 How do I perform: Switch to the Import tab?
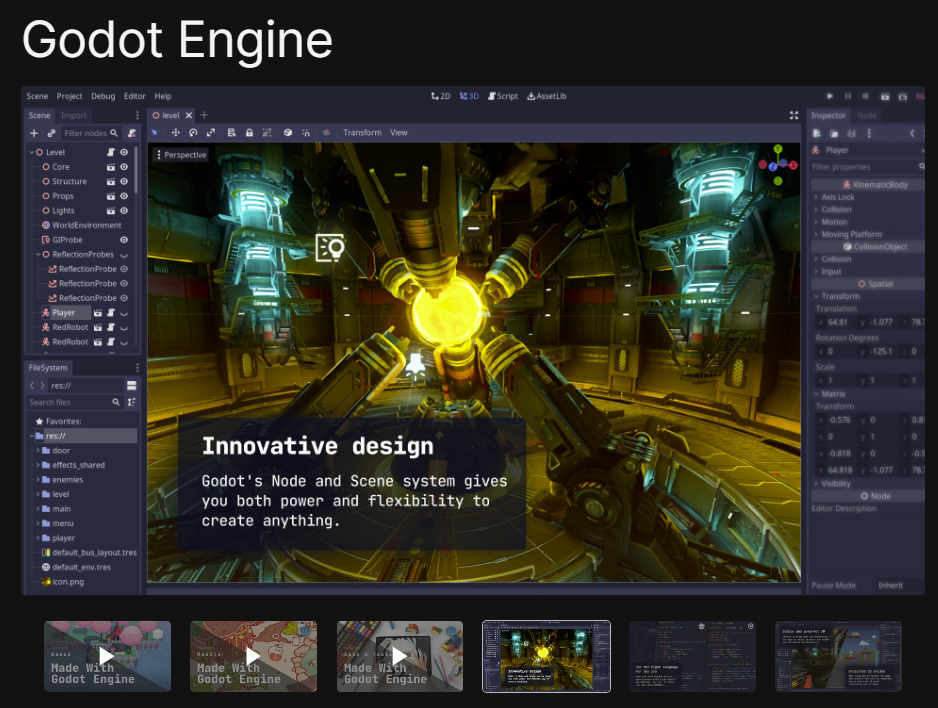pos(74,115)
